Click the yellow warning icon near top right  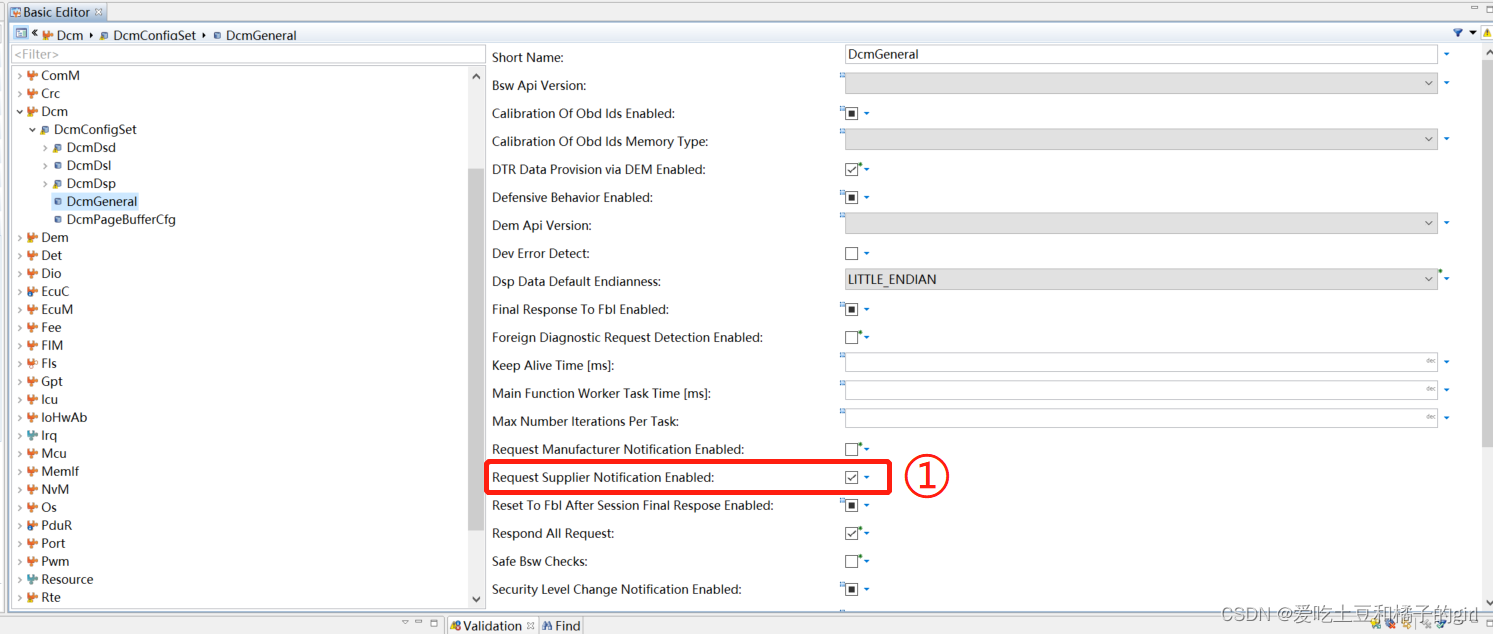[x=1487, y=32]
